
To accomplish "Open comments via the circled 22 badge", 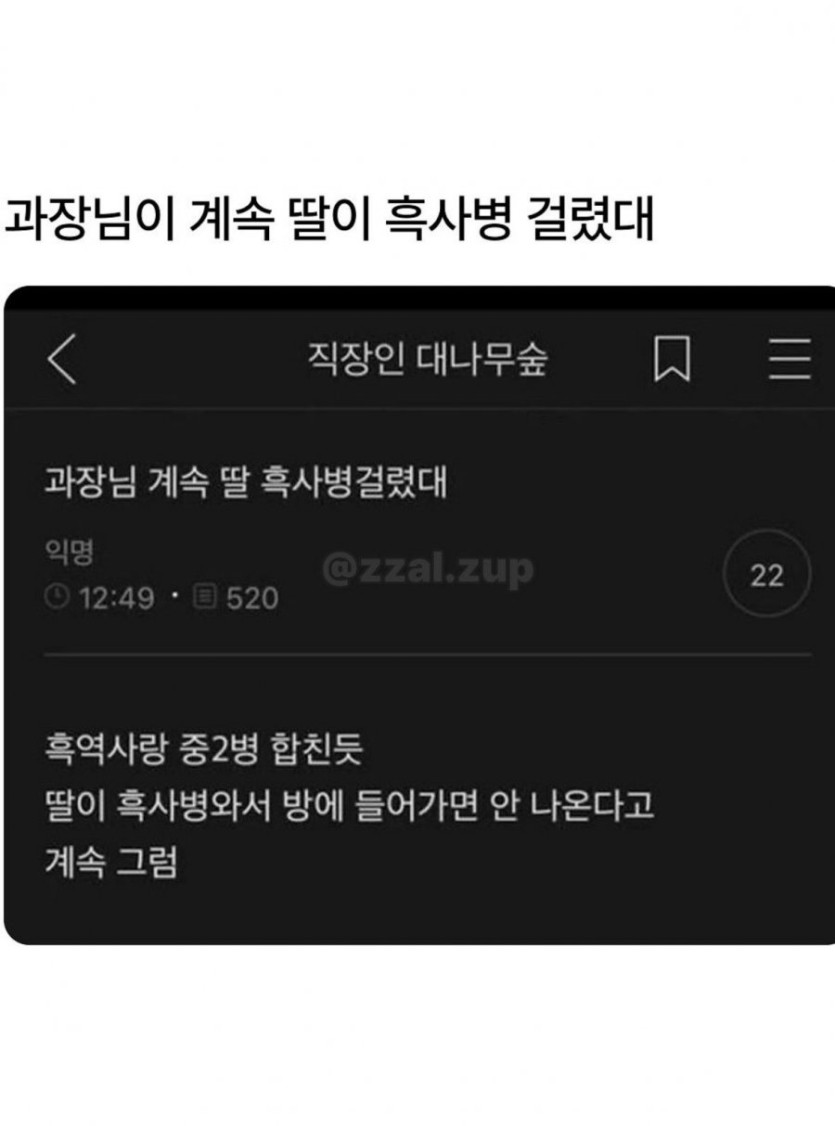I will pos(767,574).
